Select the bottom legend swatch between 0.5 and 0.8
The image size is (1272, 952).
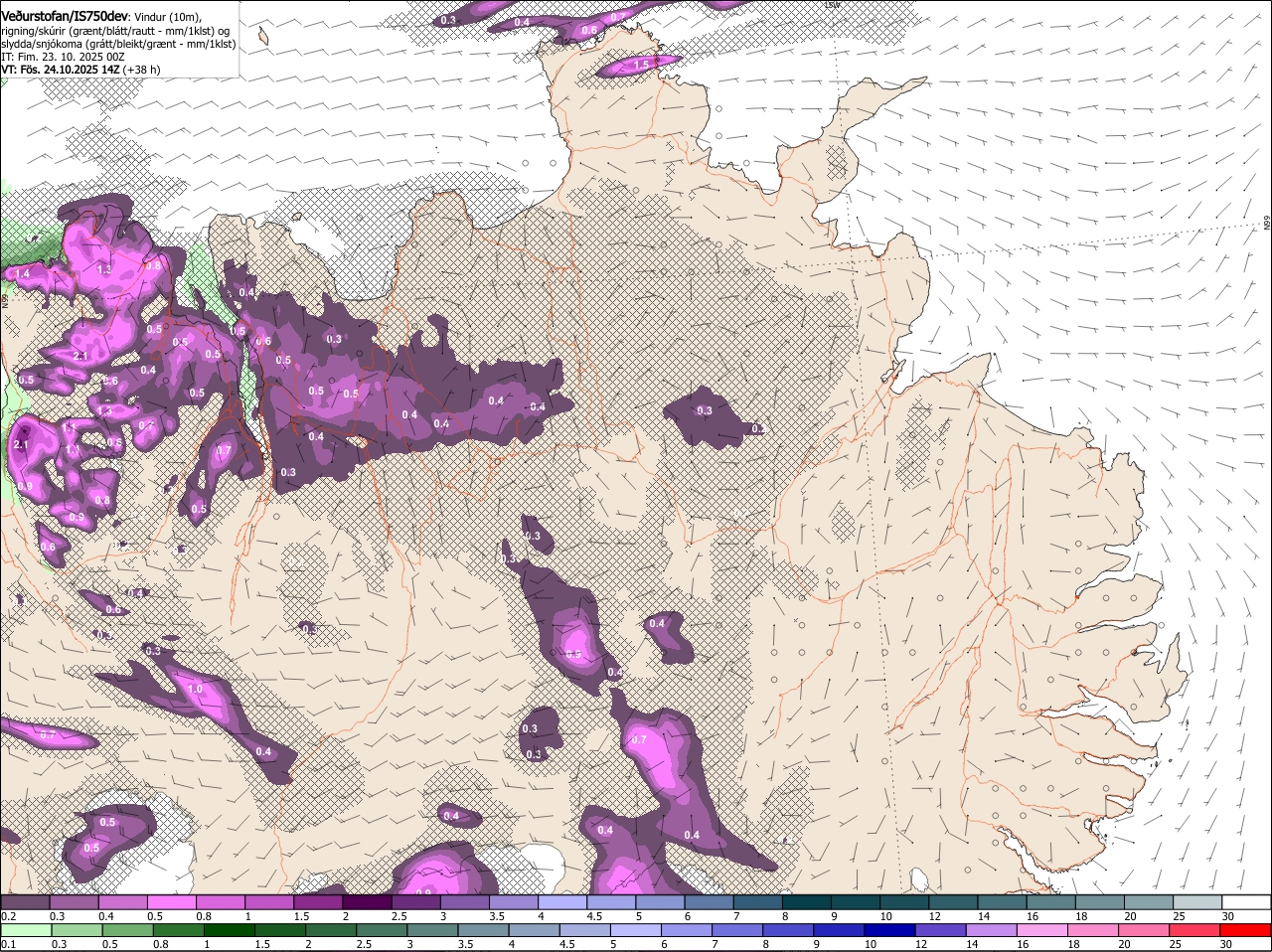[x=129, y=930]
